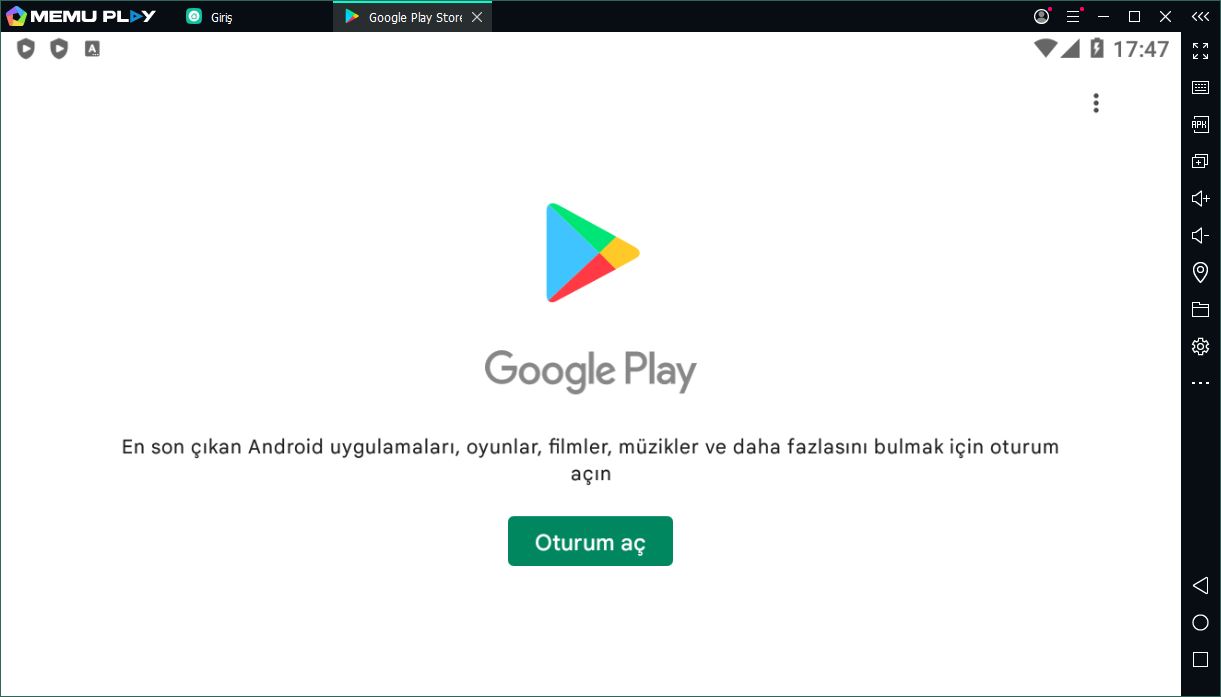The image size is (1221, 697).
Task: Minimize the MEmu Play window
Action: 1104,16
